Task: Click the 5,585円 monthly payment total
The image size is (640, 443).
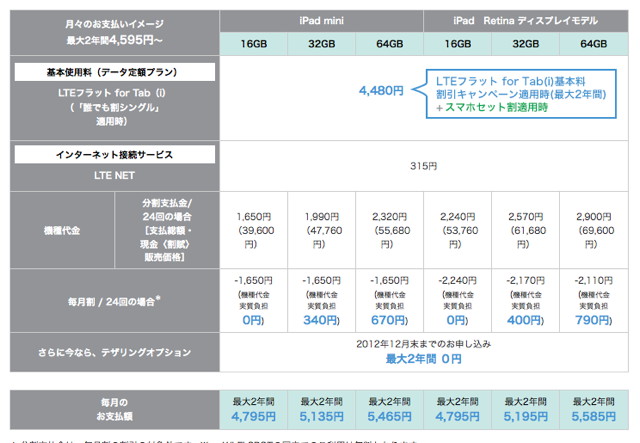Action: [x=594, y=413]
